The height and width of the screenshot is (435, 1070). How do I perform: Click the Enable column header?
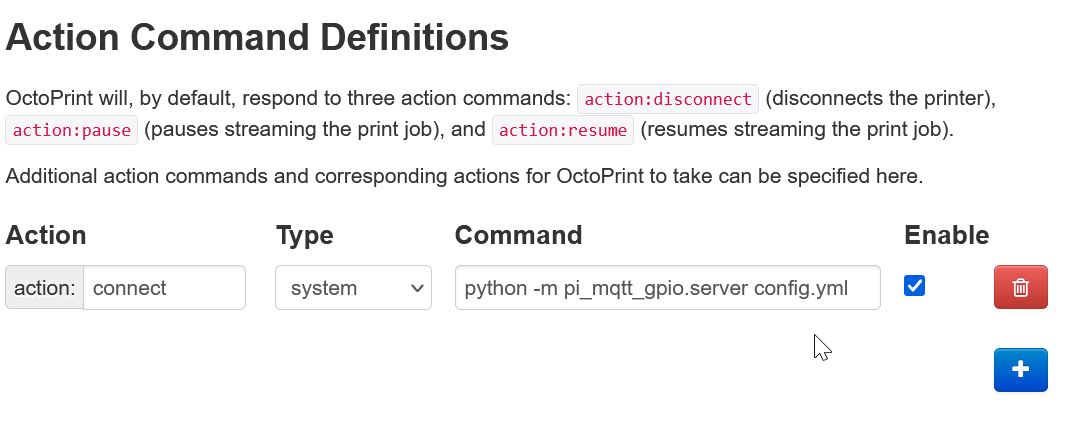click(x=946, y=235)
